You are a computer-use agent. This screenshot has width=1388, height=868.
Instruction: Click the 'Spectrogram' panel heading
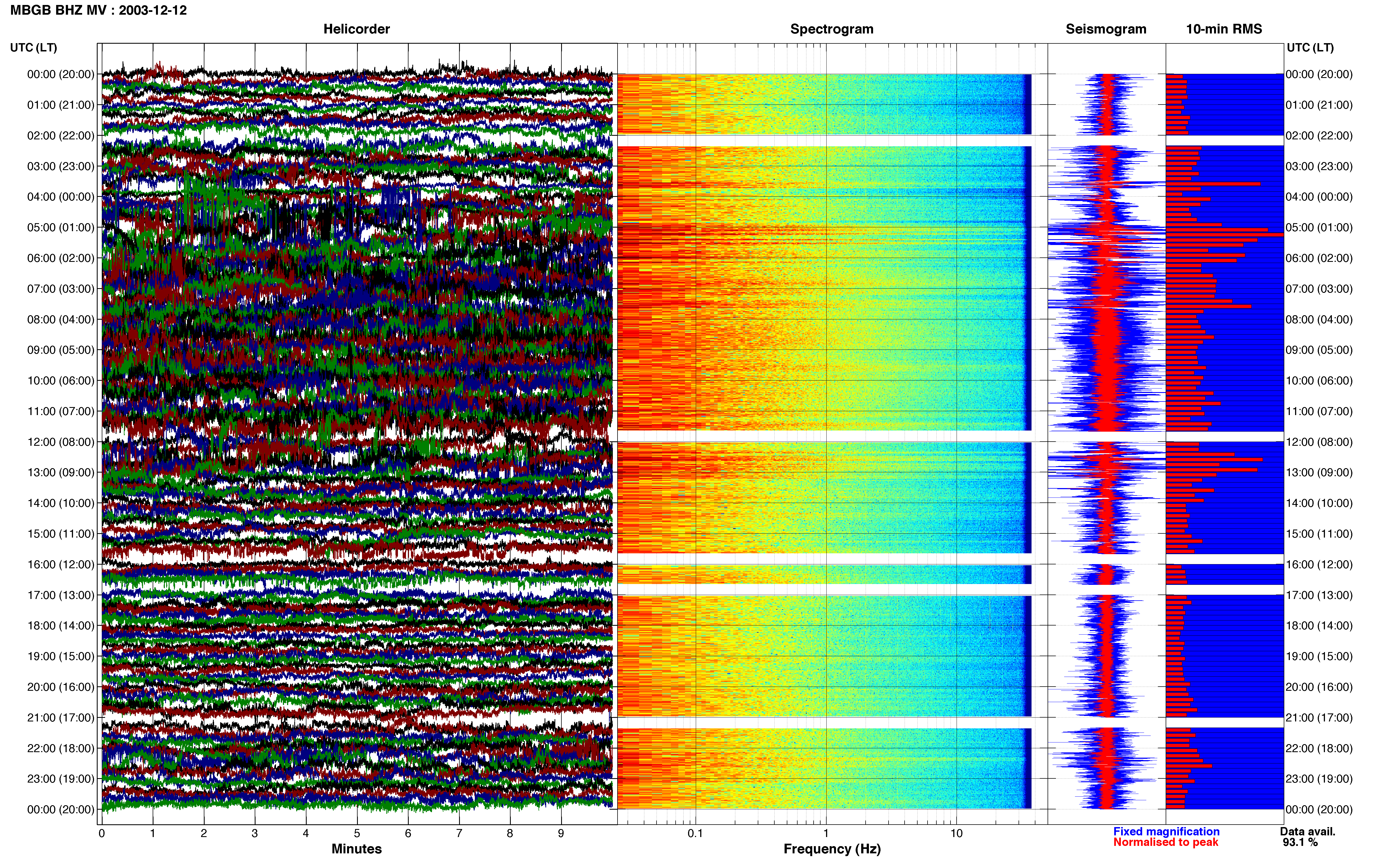pos(832,29)
